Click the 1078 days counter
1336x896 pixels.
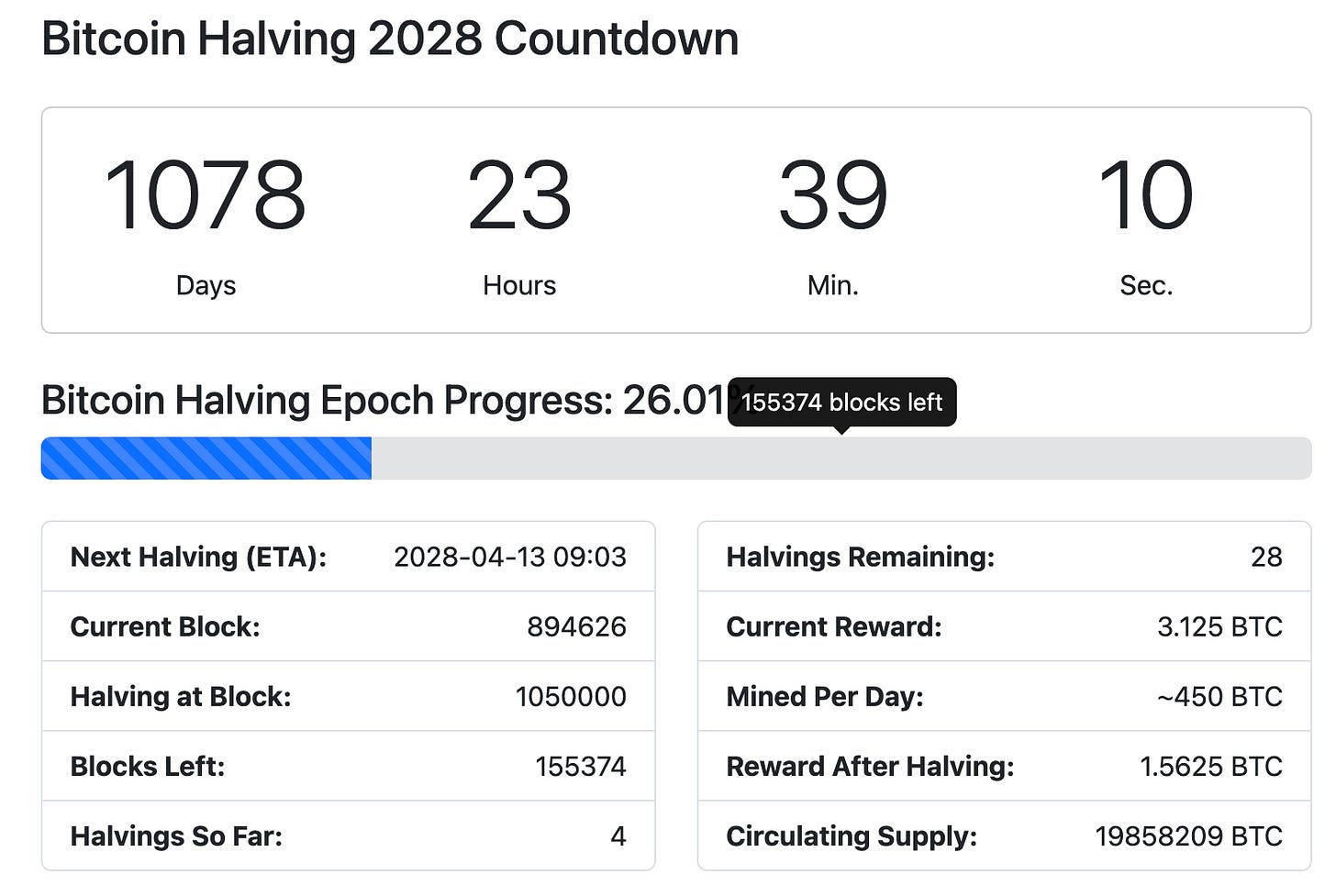(206, 195)
